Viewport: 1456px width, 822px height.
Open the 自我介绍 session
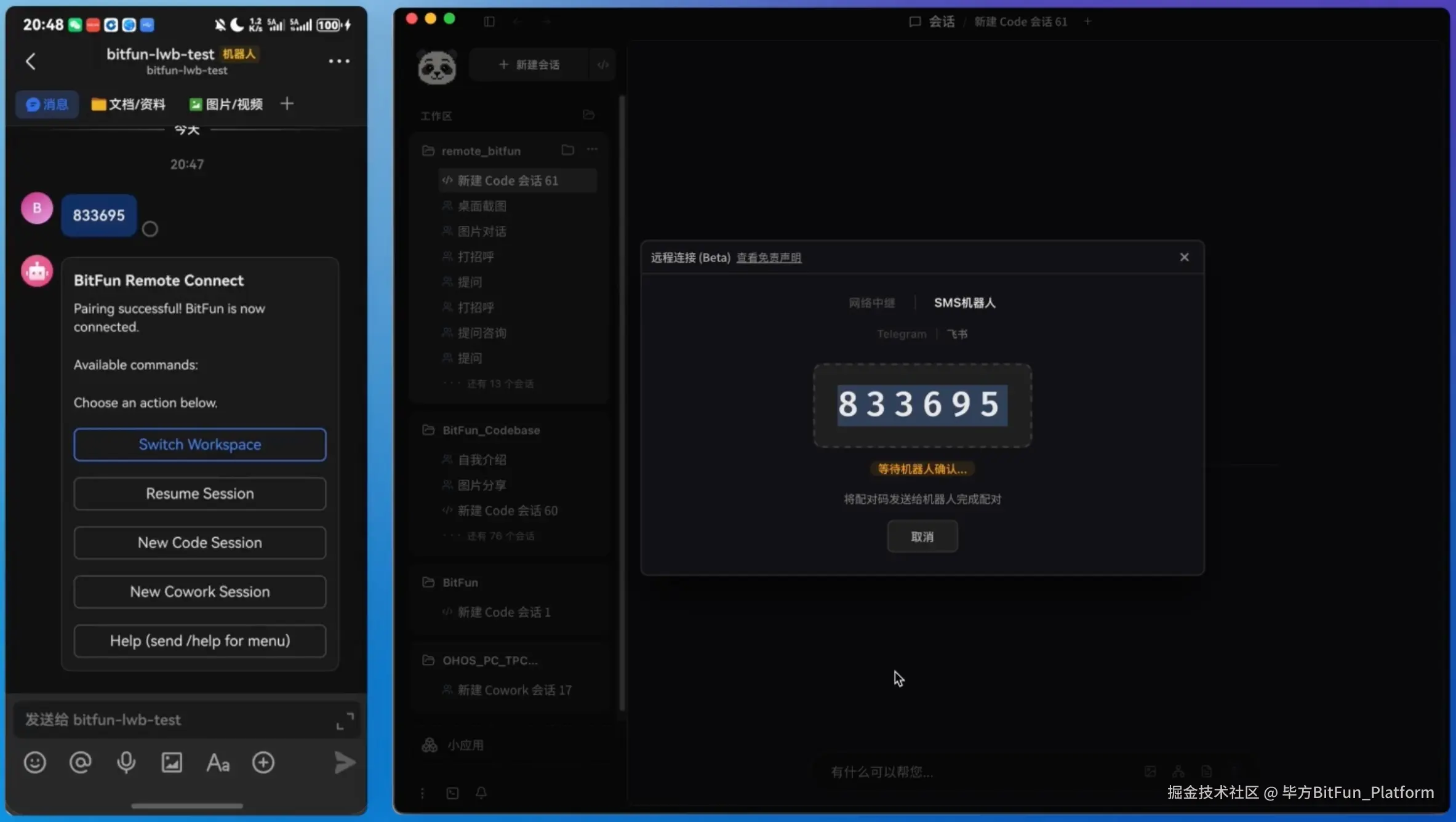(x=482, y=460)
